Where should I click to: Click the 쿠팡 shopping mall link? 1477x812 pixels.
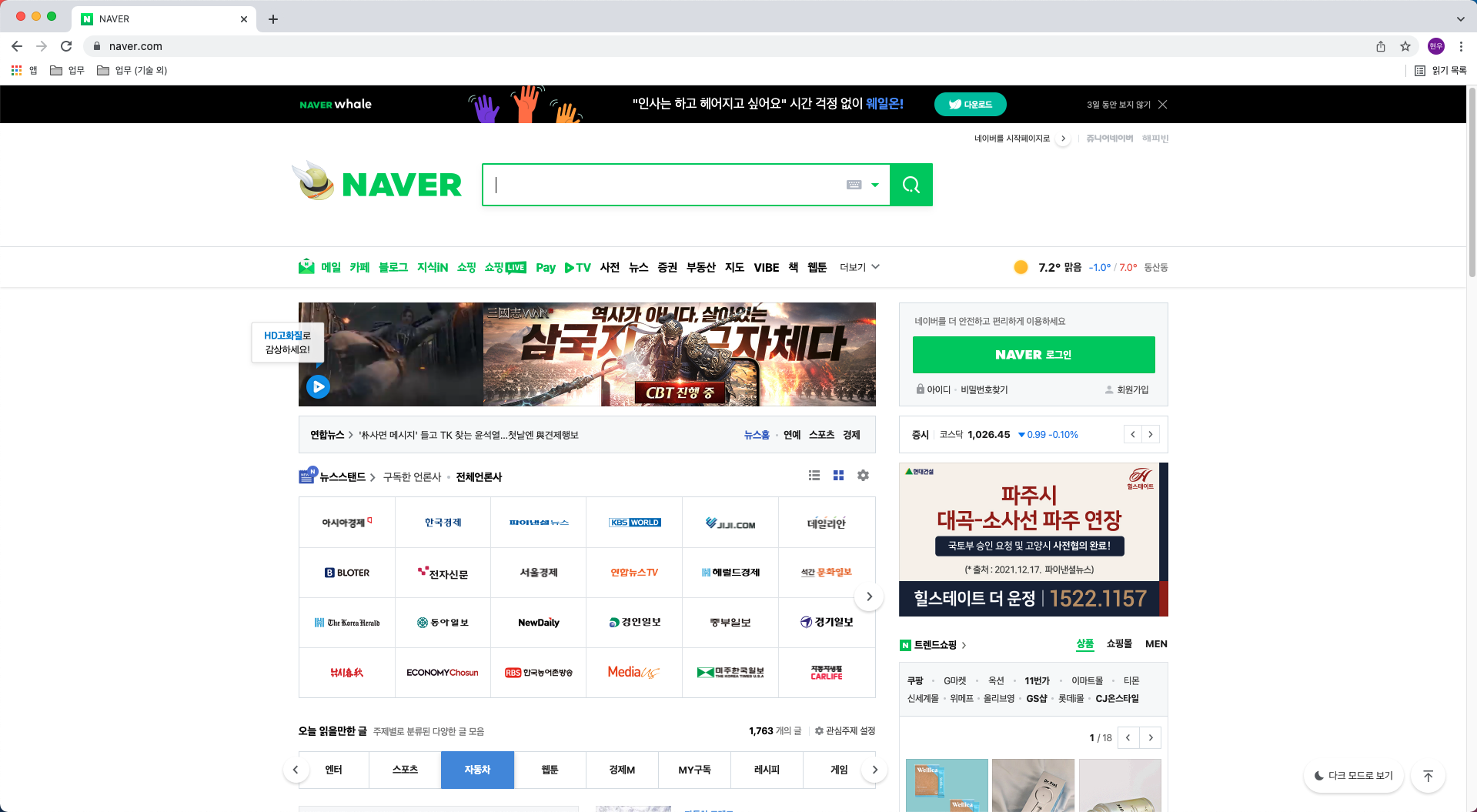point(915,680)
